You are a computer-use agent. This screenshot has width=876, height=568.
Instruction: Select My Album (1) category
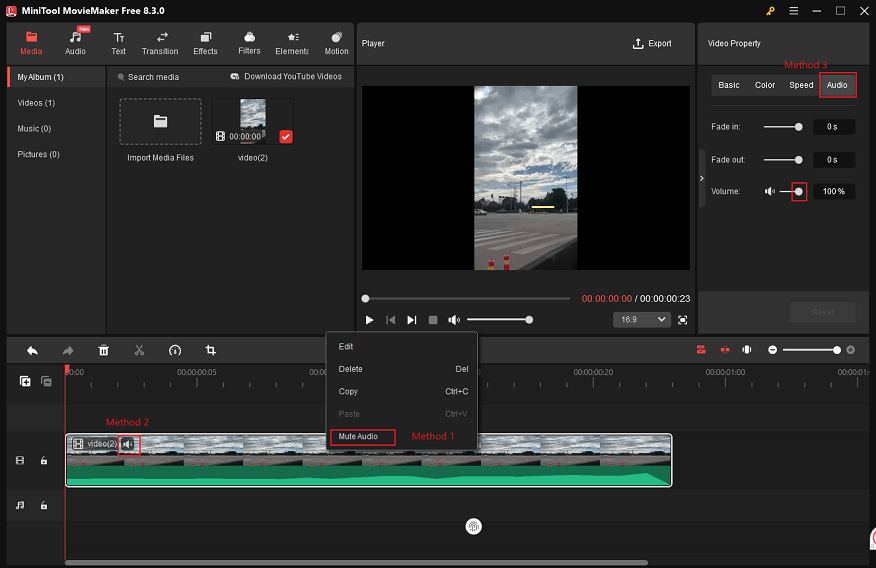(56, 77)
